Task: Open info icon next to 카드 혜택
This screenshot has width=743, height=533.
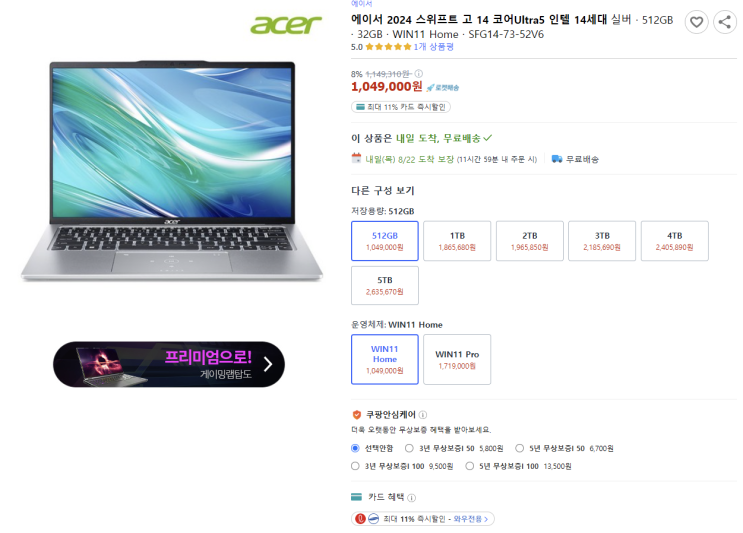Action: tap(411, 497)
